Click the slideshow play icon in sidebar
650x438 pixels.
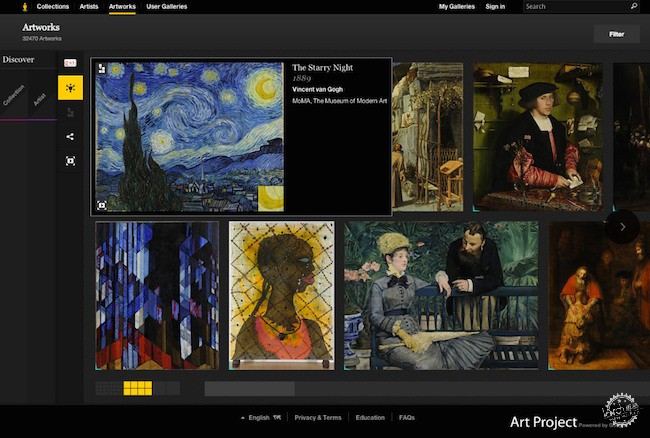[70, 161]
